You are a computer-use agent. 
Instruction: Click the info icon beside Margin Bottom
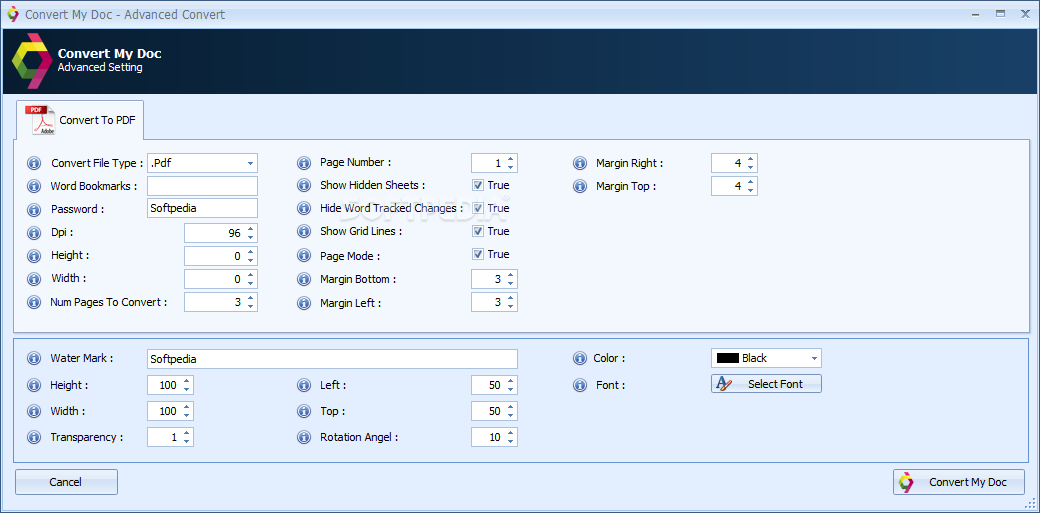pos(304,279)
